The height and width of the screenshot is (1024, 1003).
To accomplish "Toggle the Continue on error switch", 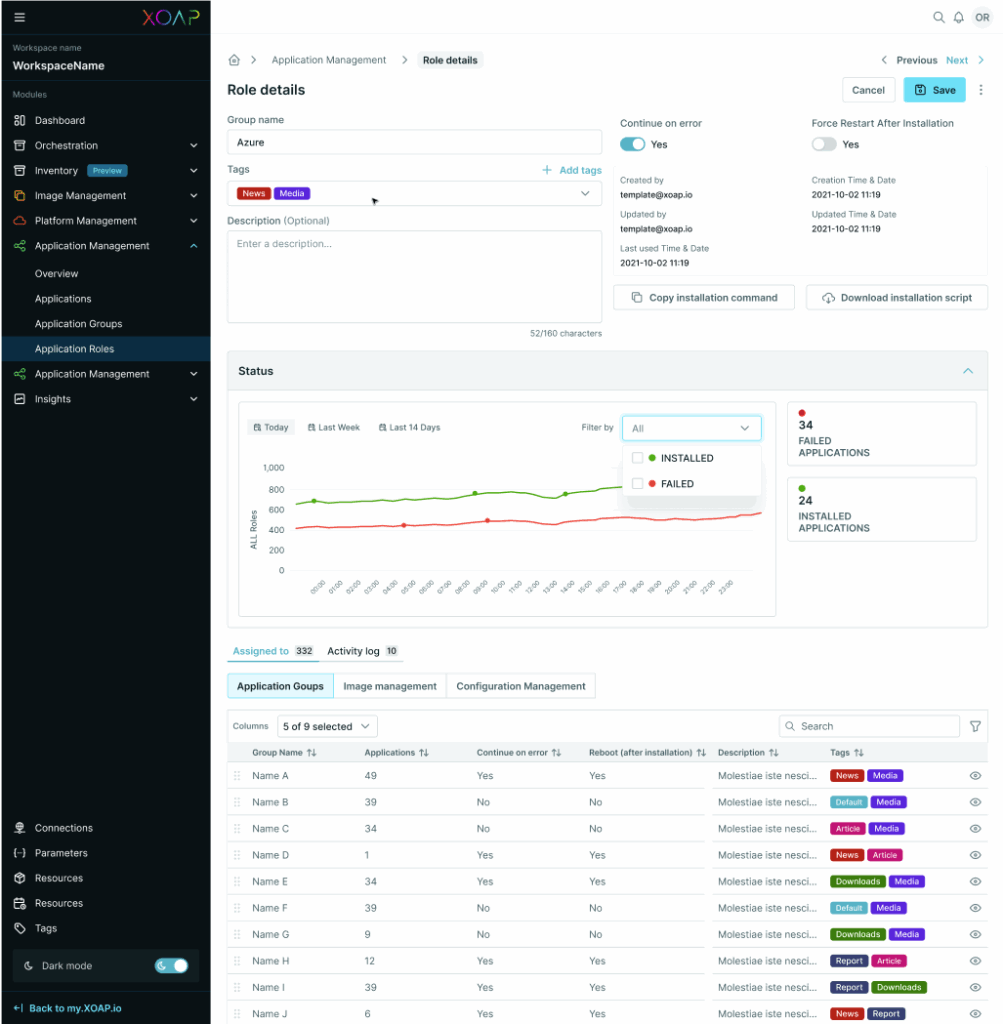I will point(632,144).
